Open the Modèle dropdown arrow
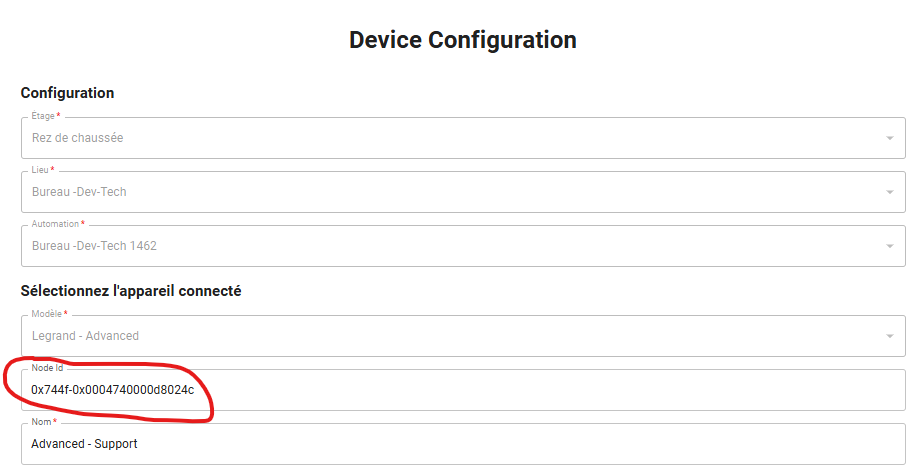This screenshot has height=469, width=916. point(889,336)
